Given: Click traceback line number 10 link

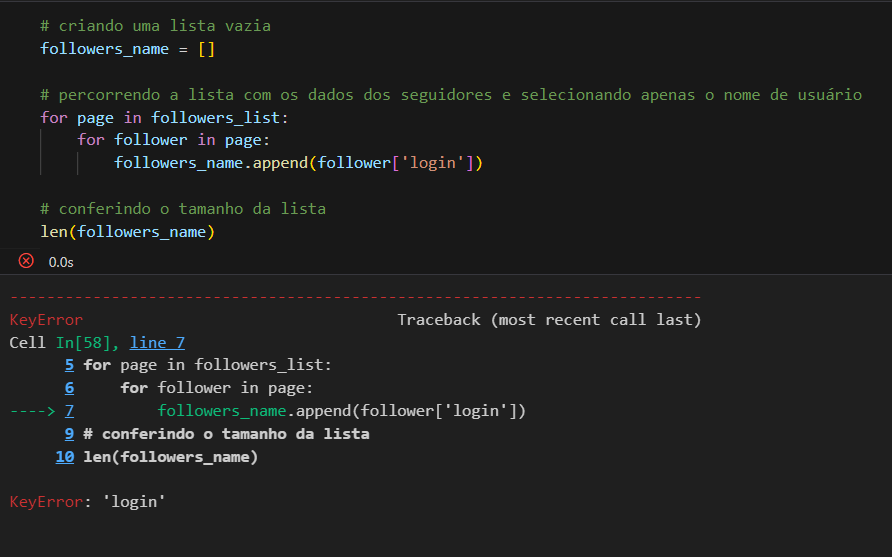Looking at the screenshot, I should pos(65,457).
